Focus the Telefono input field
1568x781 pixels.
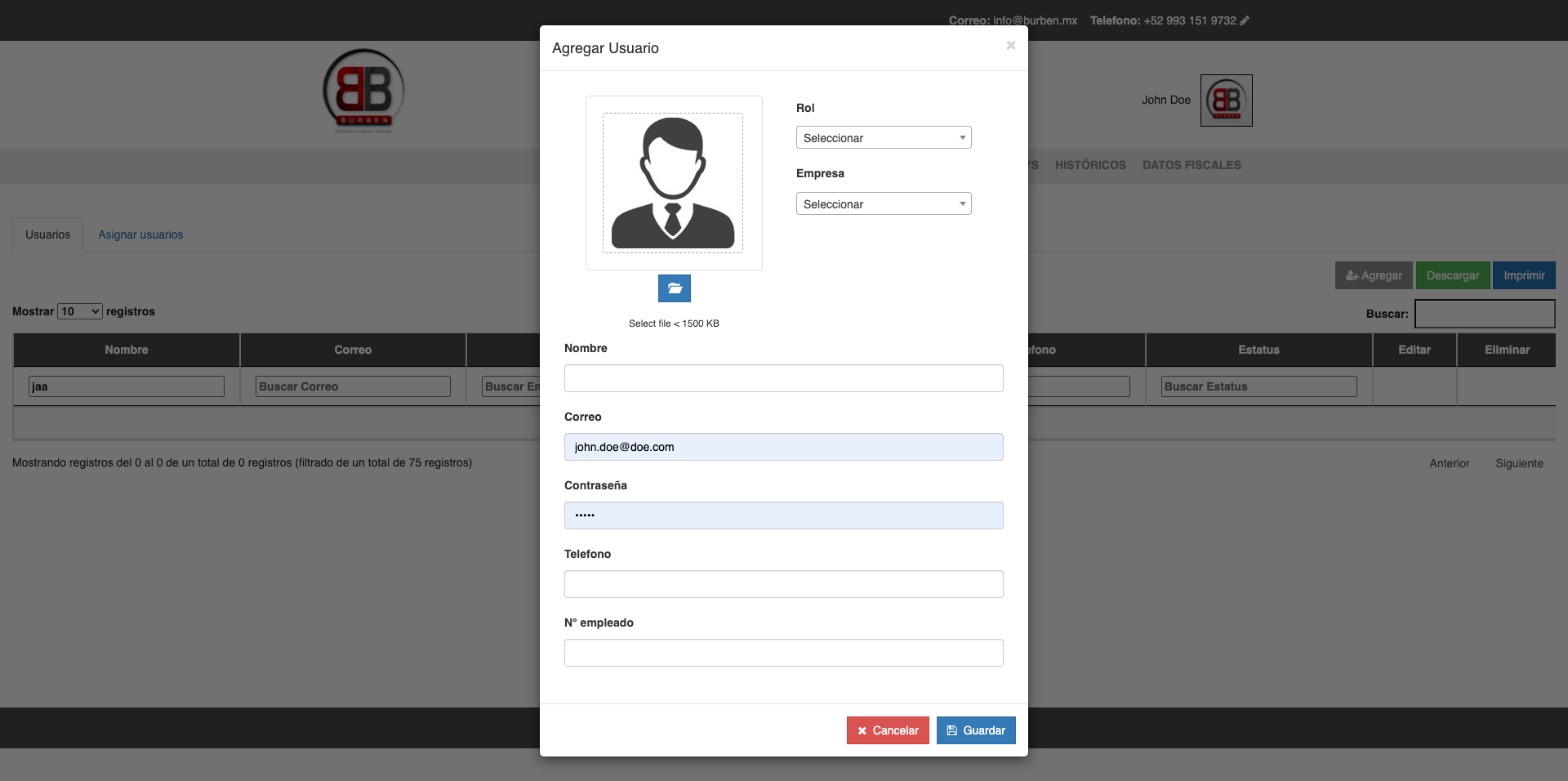(x=783, y=584)
